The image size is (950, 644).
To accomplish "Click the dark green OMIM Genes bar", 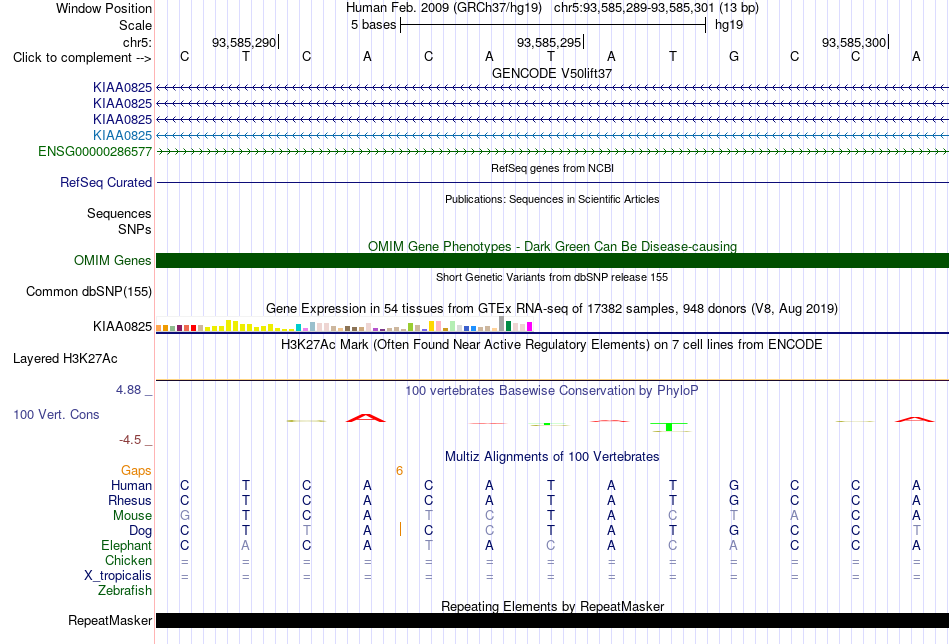I will pos(553,261).
